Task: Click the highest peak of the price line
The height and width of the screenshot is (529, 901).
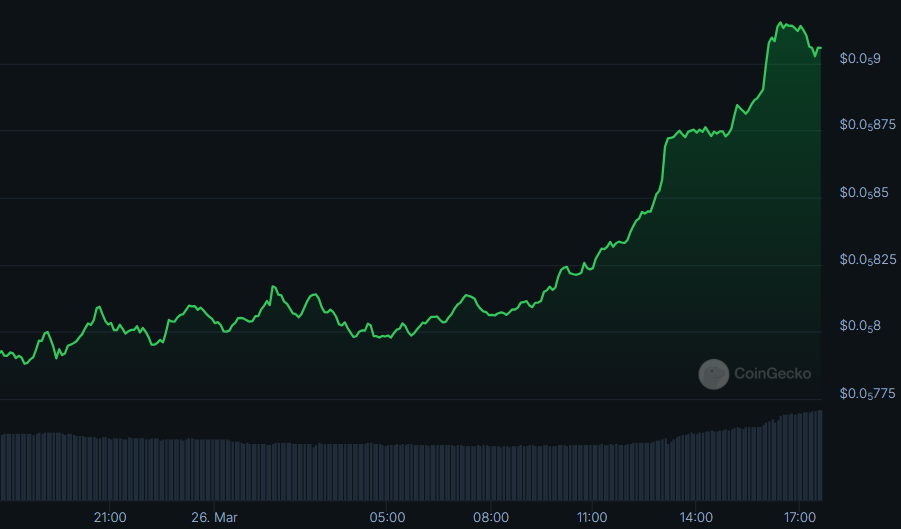Action: coord(781,22)
